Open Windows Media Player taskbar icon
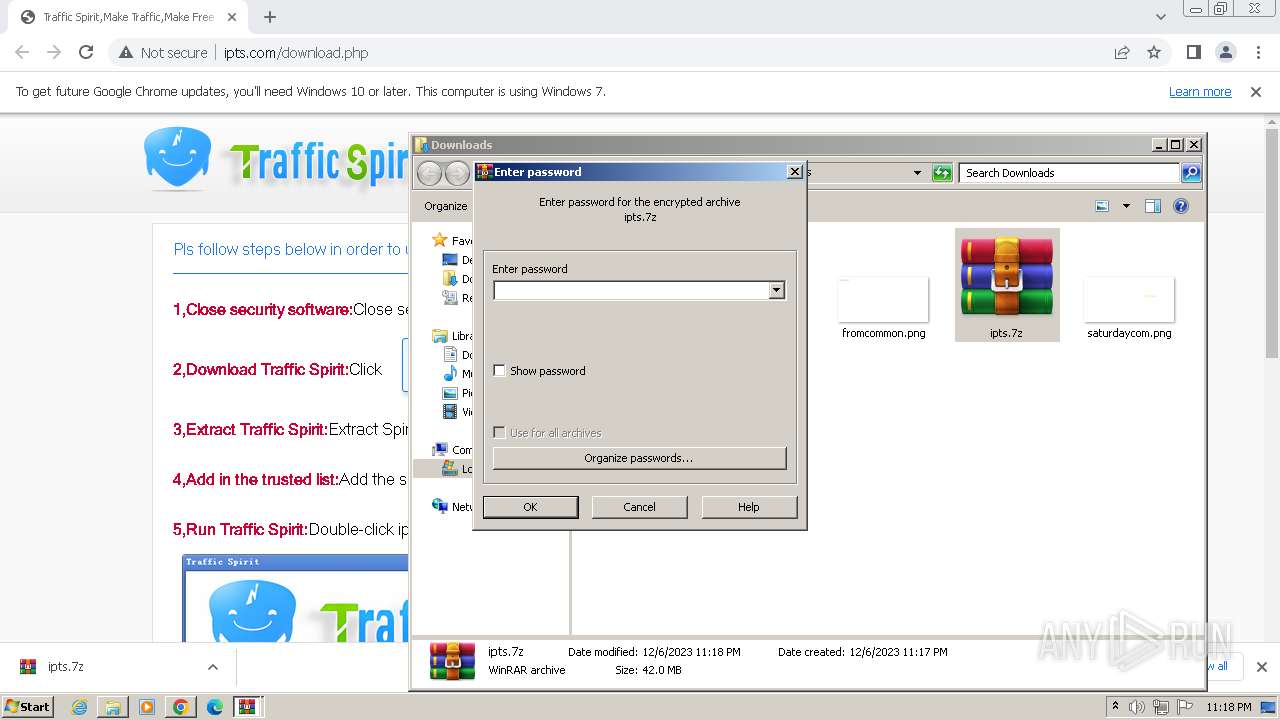This screenshot has width=1280, height=720. (x=147, y=707)
